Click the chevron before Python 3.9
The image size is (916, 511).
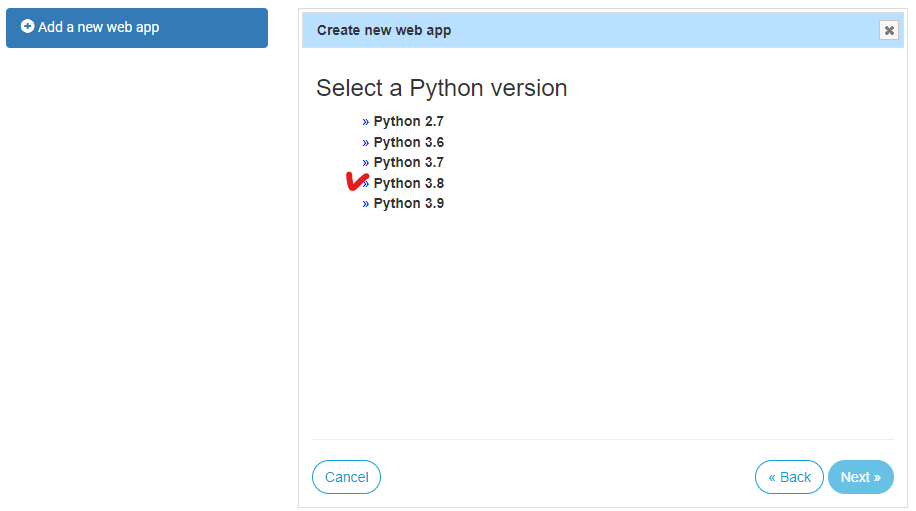point(366,204)
